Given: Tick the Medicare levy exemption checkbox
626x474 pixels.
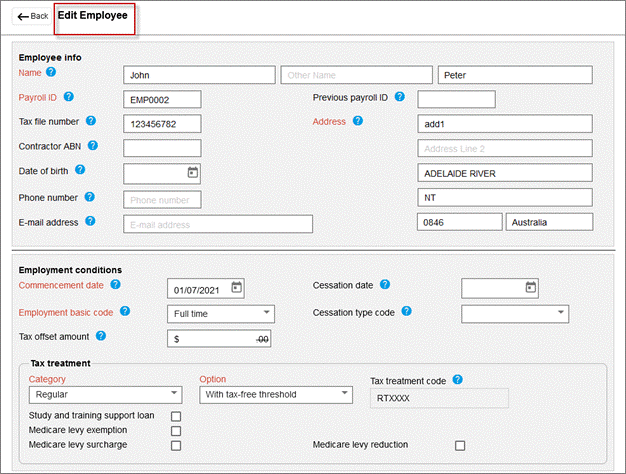Looking at the screenshot, I should click(x=176, y=431).
